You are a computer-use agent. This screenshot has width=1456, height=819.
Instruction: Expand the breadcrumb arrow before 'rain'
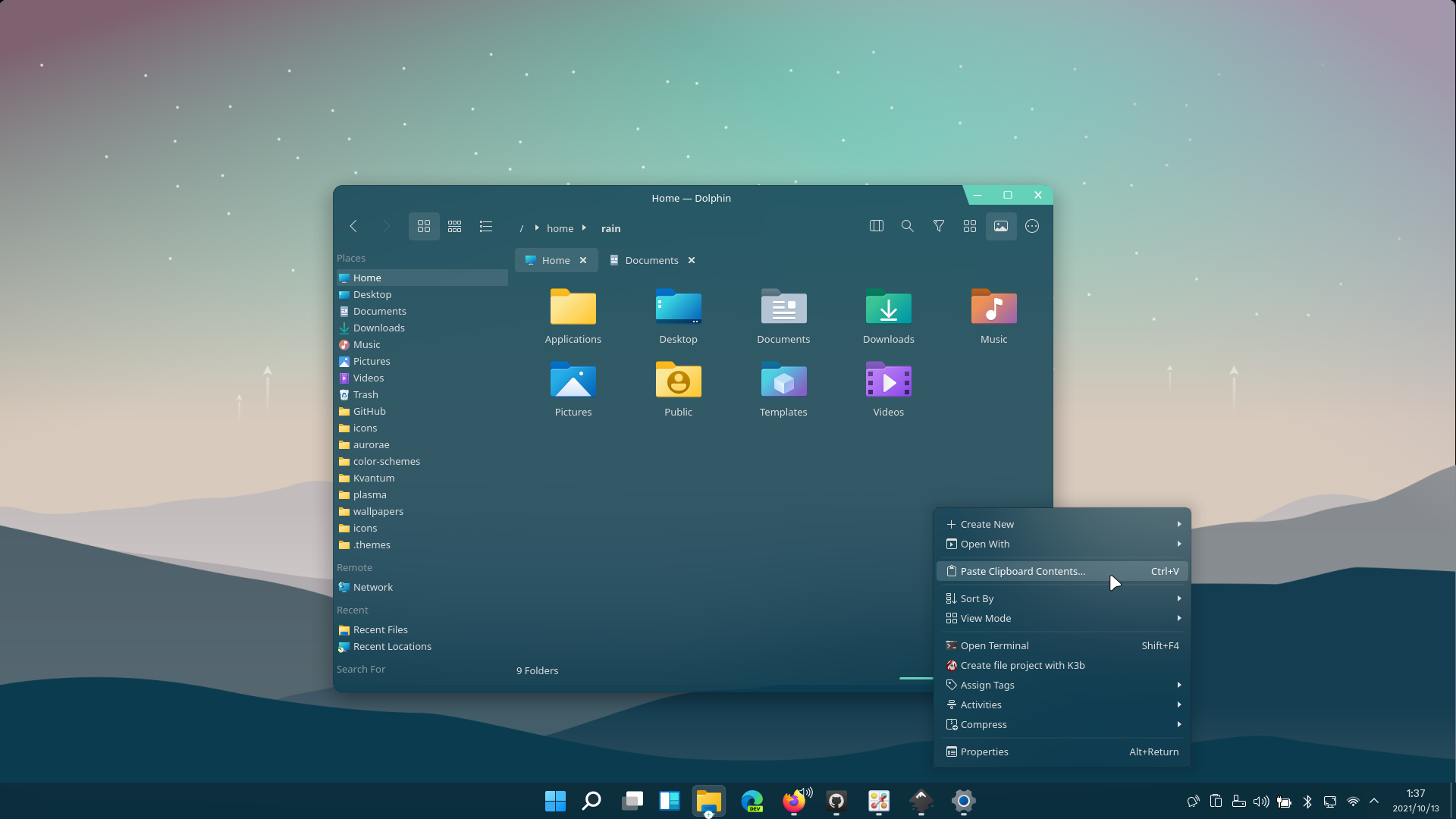click(x=584, y=227)
